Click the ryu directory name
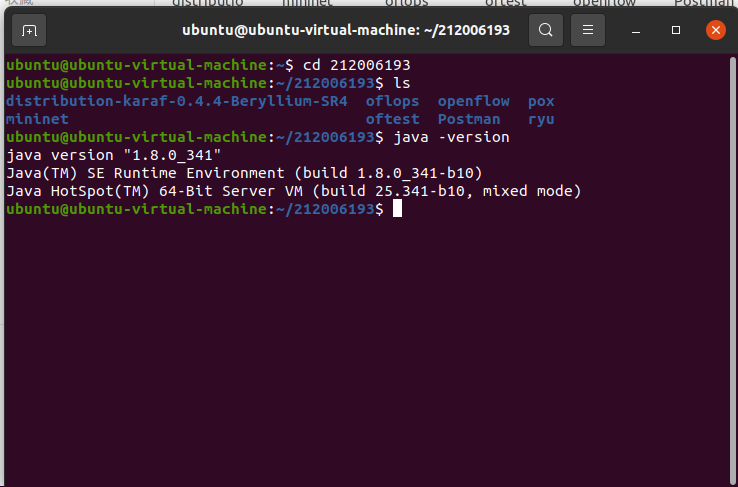The height and width of the screenshot is (487, 738). pyautogui.click(x=541, y=120)
